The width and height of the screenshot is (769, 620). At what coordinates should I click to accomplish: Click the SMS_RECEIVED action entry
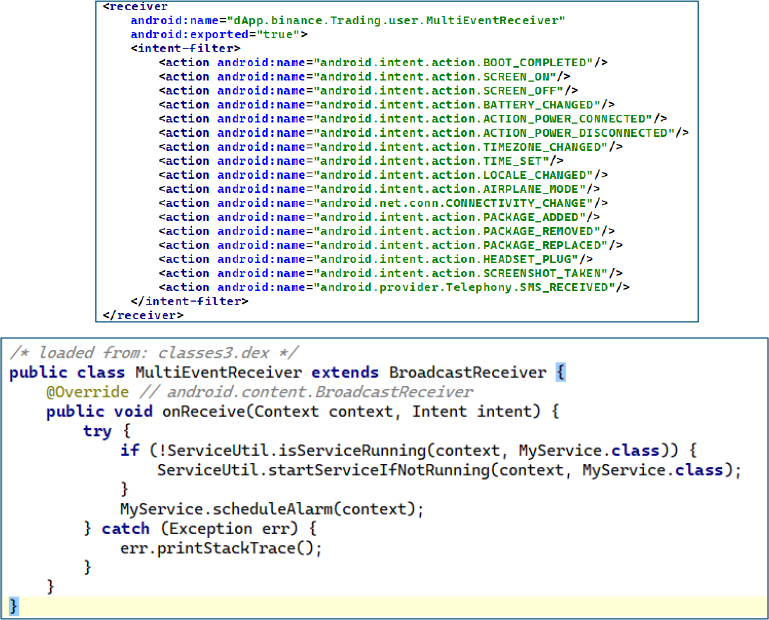394,287
